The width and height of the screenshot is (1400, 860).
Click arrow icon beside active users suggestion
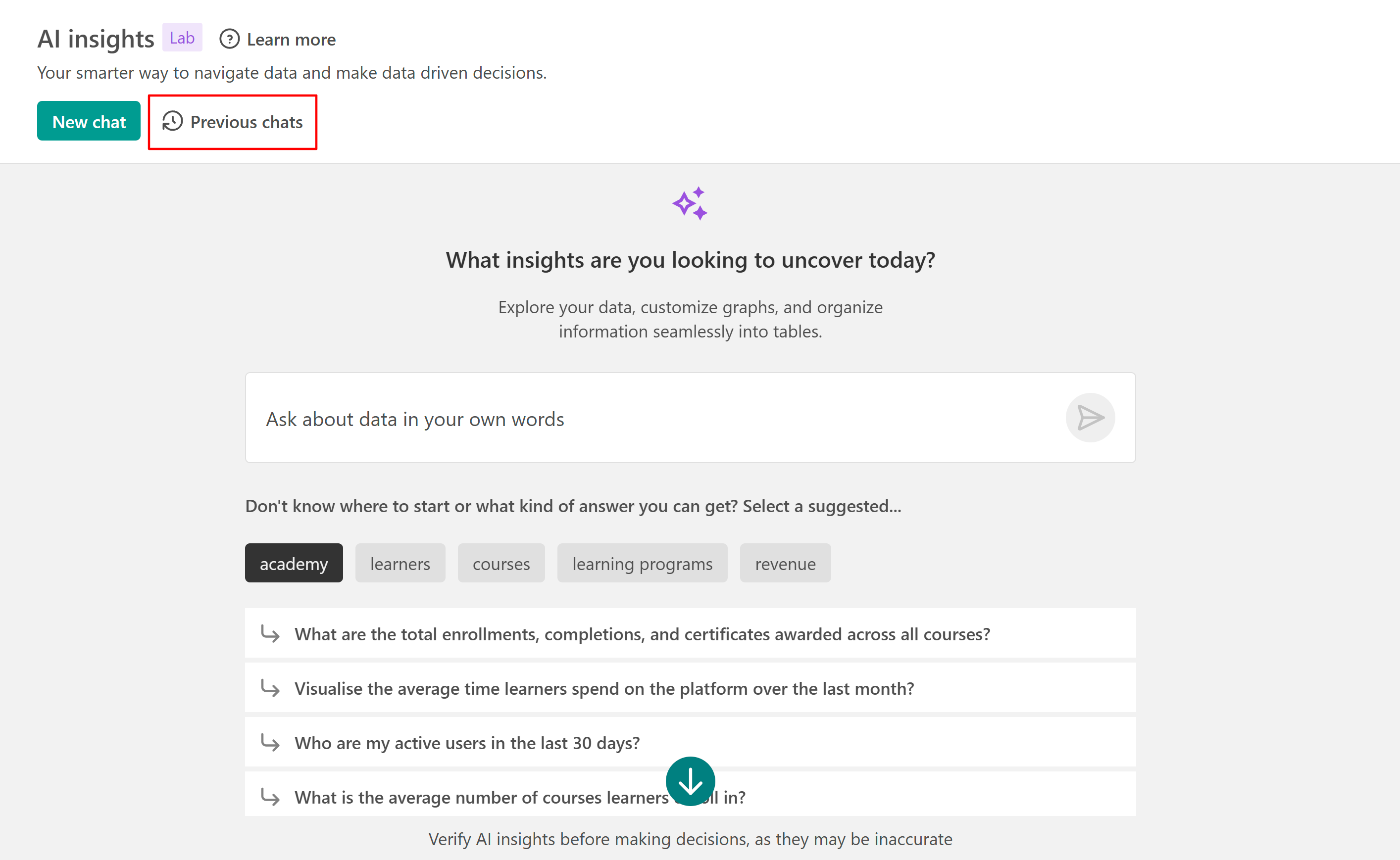coord(270,742)
